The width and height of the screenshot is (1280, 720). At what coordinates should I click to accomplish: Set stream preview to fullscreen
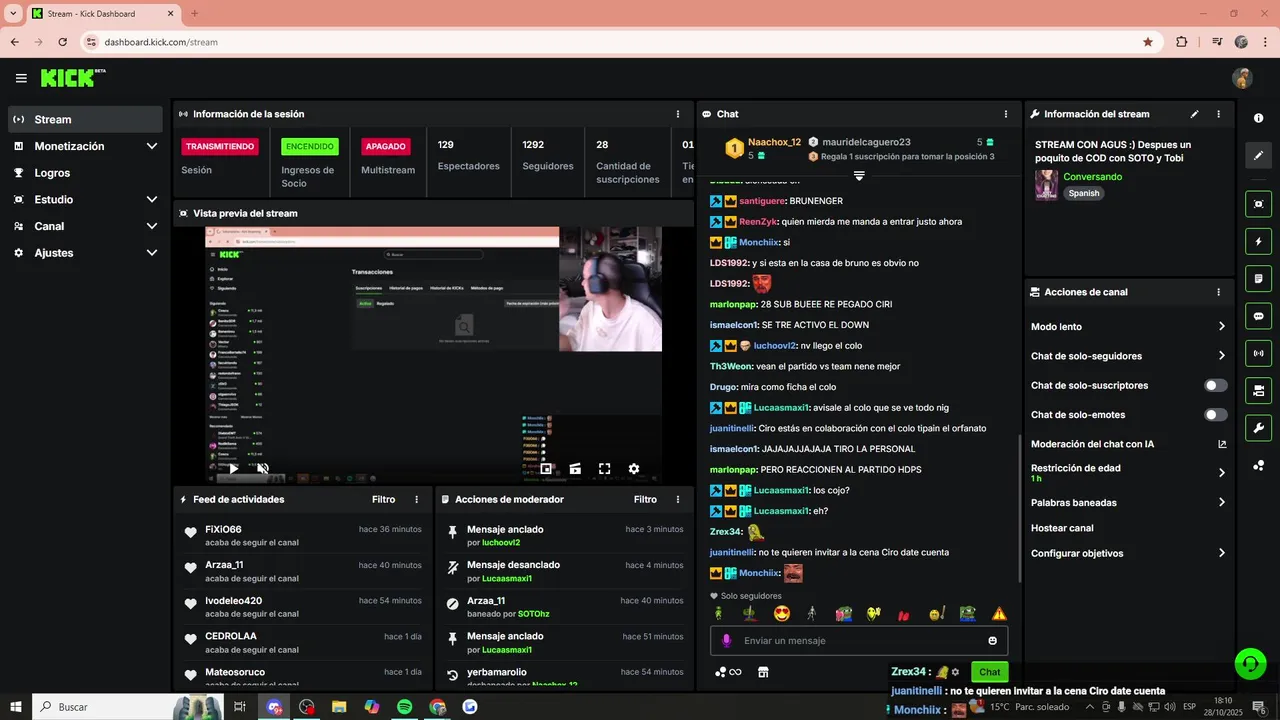[x=604, y=468]
